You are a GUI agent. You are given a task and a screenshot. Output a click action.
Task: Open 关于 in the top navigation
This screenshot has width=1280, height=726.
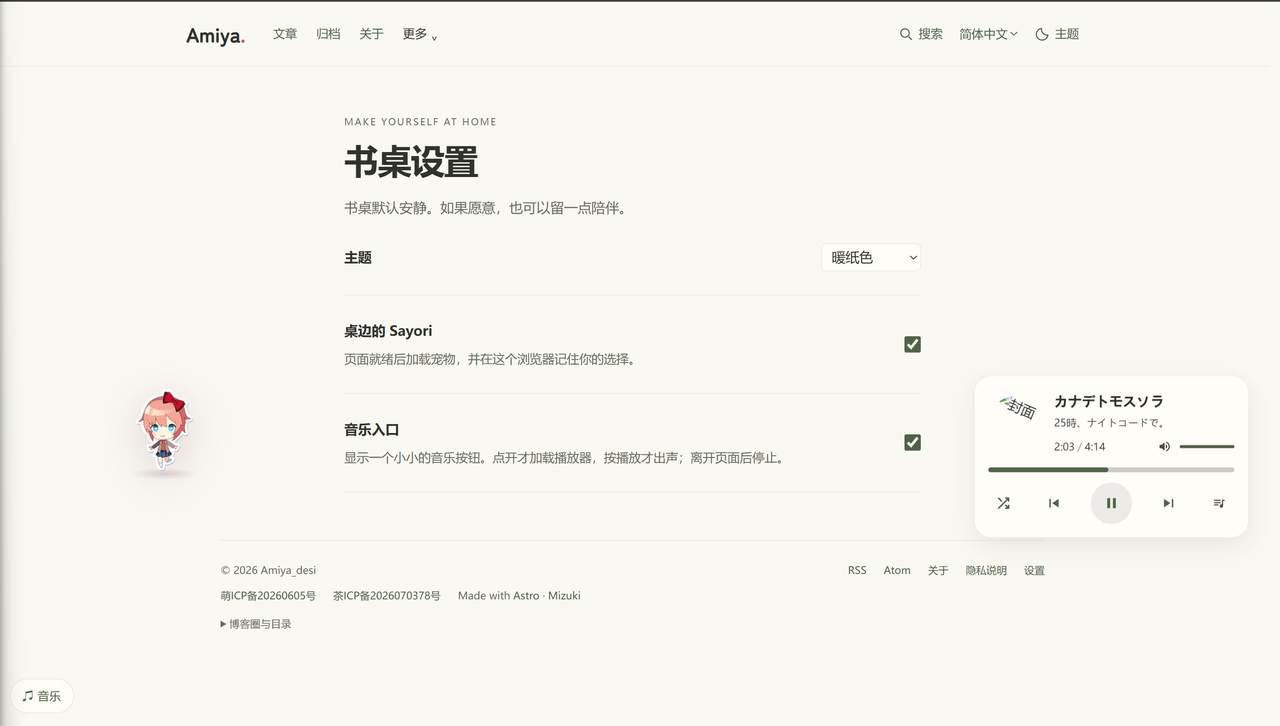[371, 34]
